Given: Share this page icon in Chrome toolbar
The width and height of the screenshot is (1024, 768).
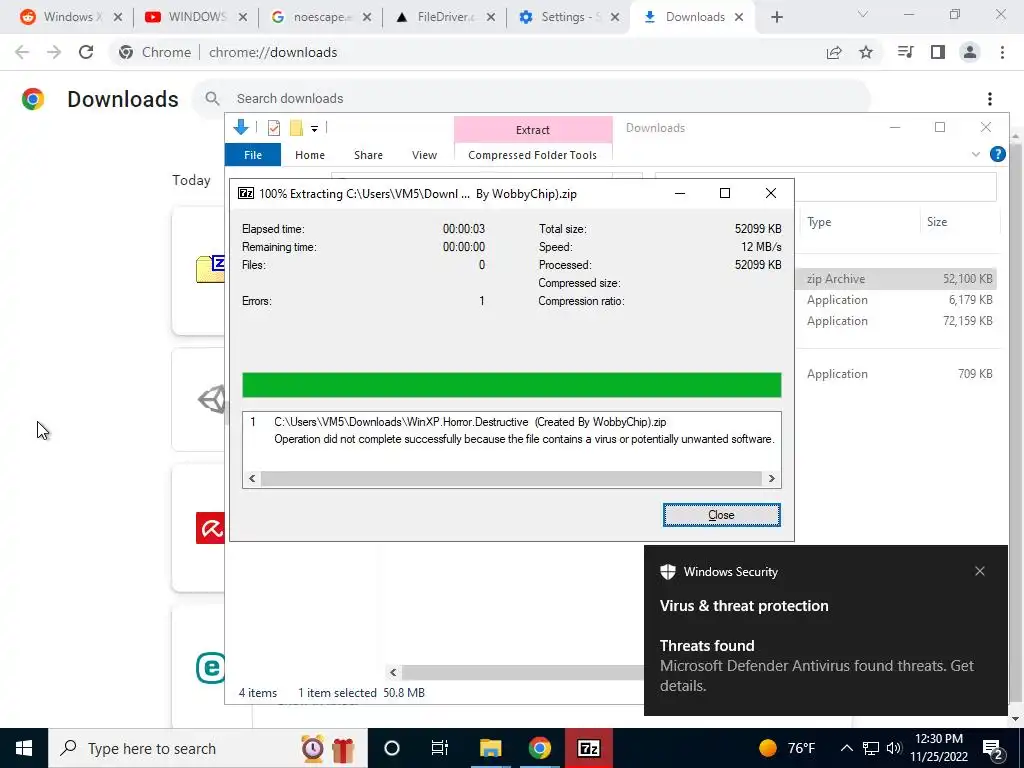Looking at the screenshot, I should [834, 52].
